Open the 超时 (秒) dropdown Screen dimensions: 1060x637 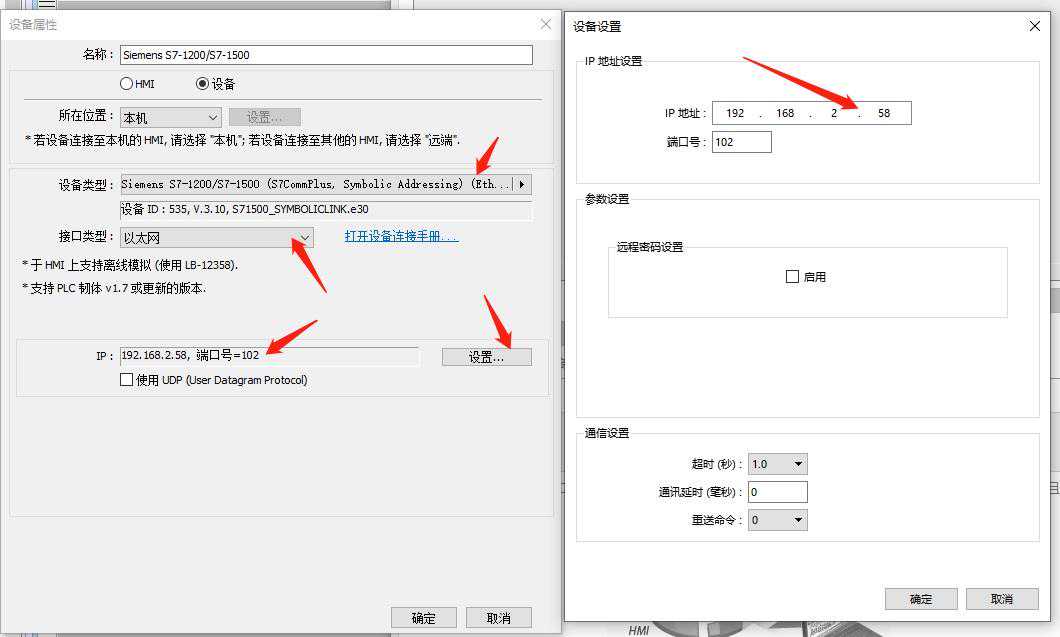(x=777, y=464)
